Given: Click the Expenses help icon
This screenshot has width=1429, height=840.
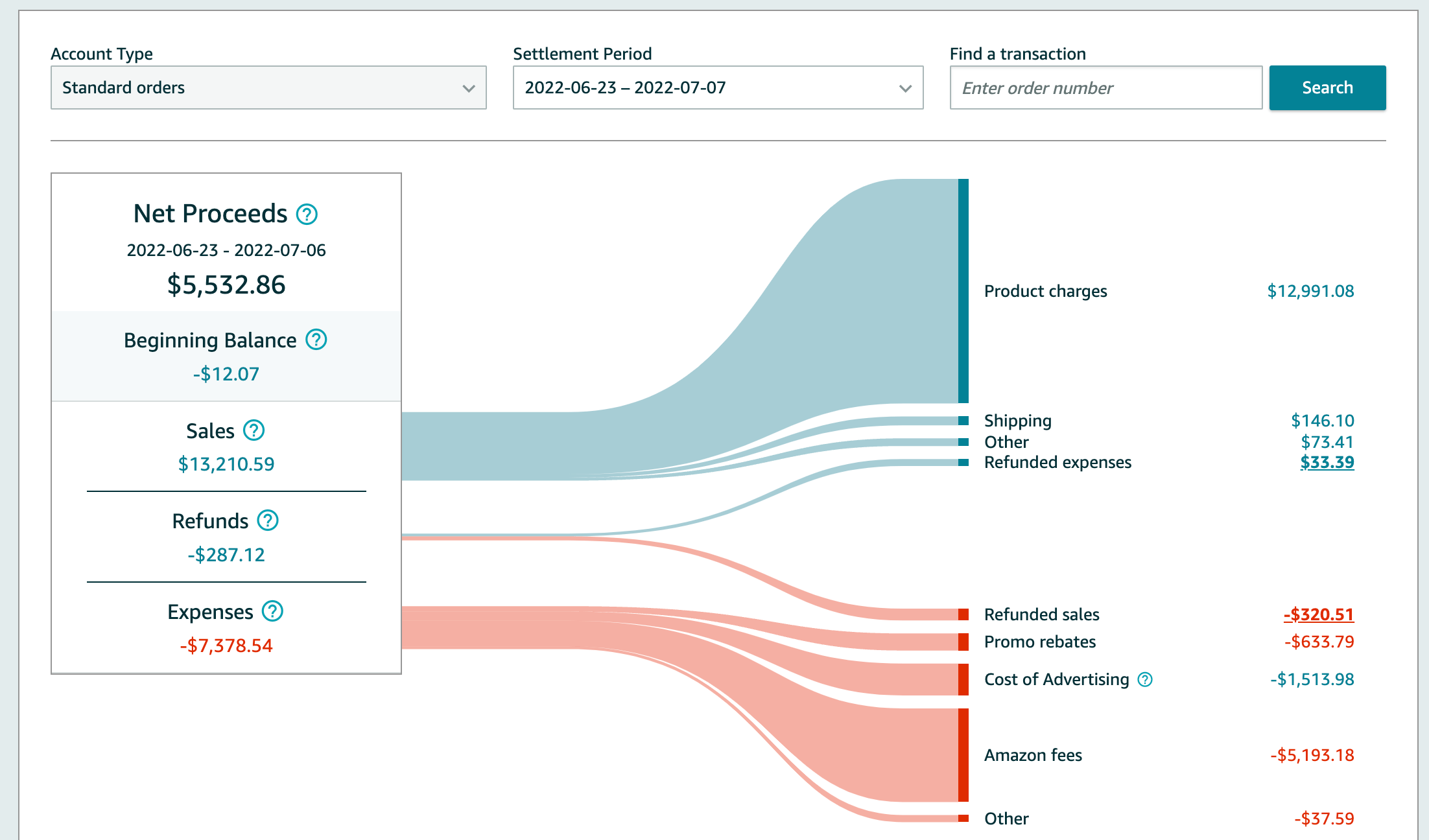Looking at the screenshot, I should click(273, 611).
